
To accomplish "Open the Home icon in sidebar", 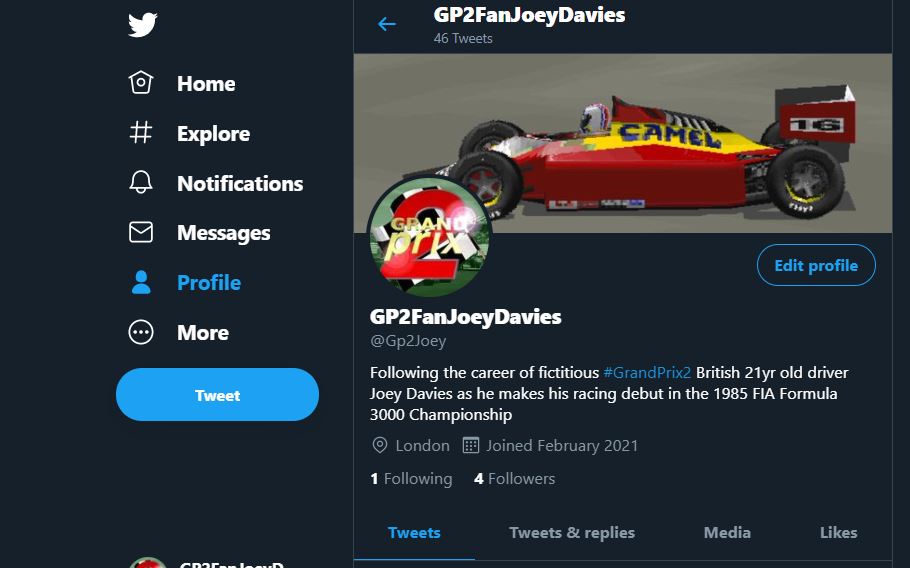I will 141,83.
